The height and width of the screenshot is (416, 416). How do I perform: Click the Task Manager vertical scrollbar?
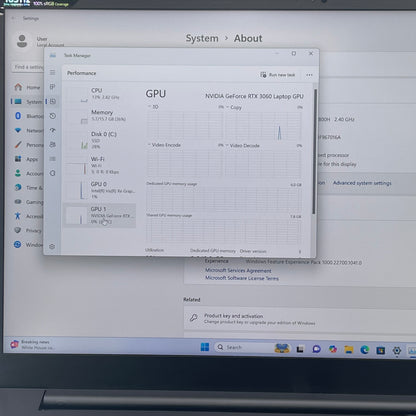pyautogui.click(x=315, y=152)
